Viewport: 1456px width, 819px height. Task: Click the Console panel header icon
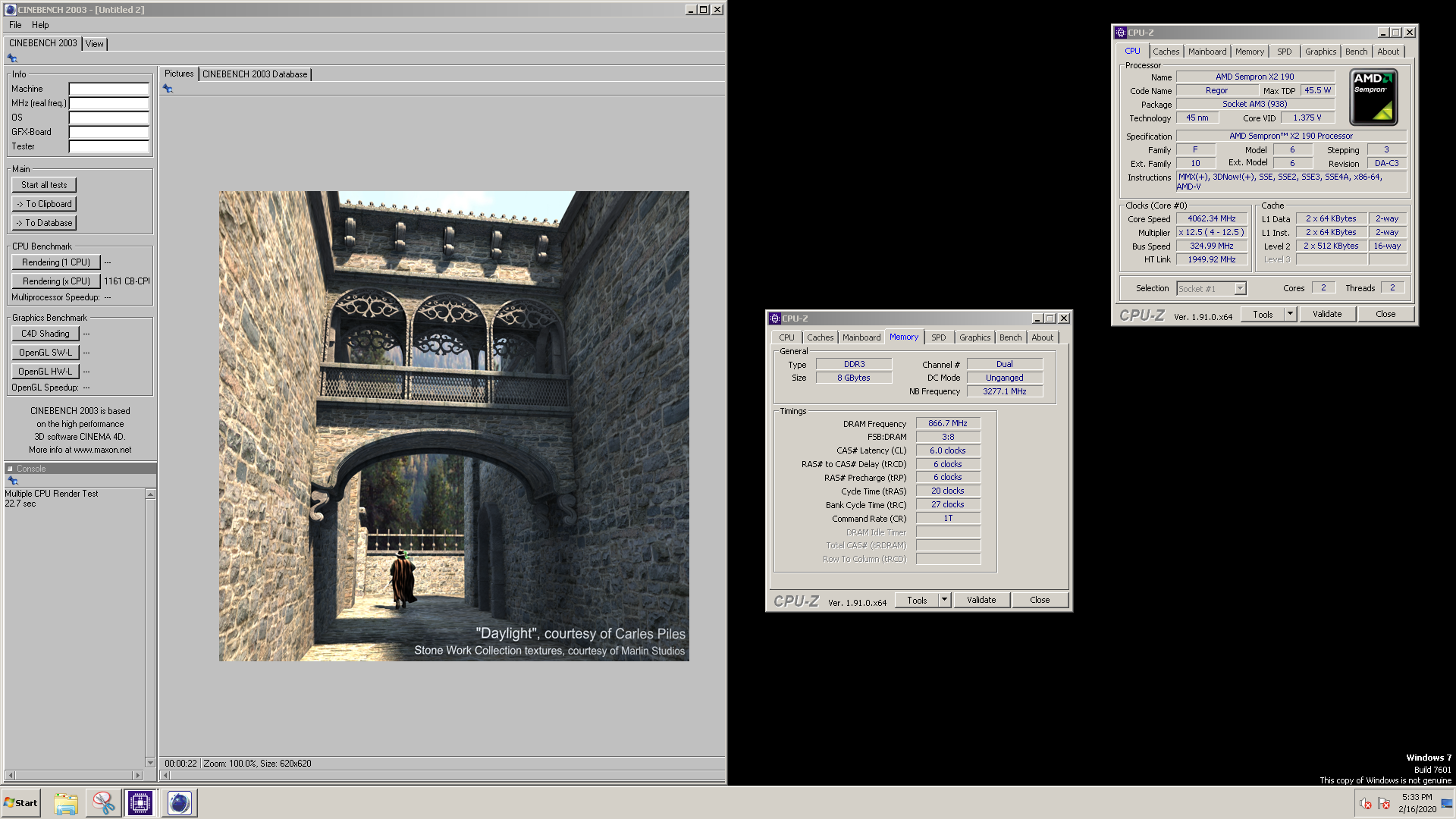tap(10, 469)
